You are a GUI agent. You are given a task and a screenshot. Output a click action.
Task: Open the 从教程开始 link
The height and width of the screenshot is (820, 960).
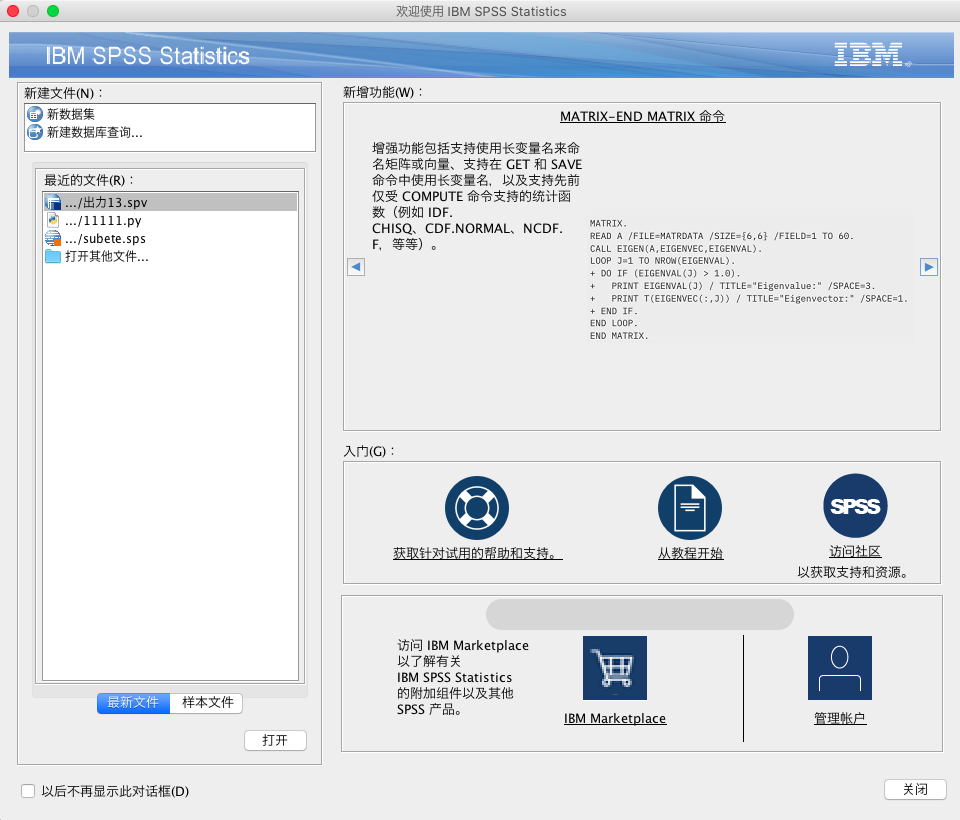tap(690, 554)
